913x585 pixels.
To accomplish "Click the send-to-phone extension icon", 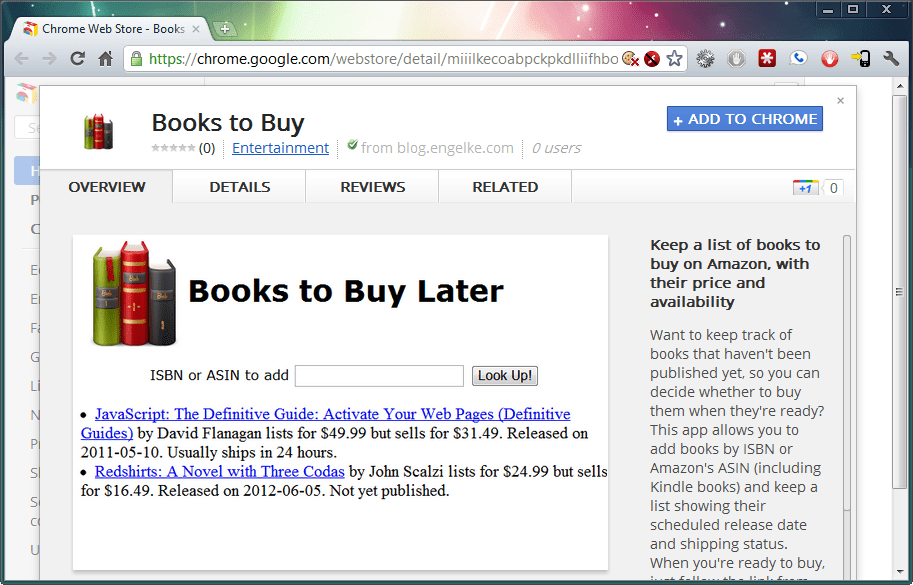I will (861, 59).
